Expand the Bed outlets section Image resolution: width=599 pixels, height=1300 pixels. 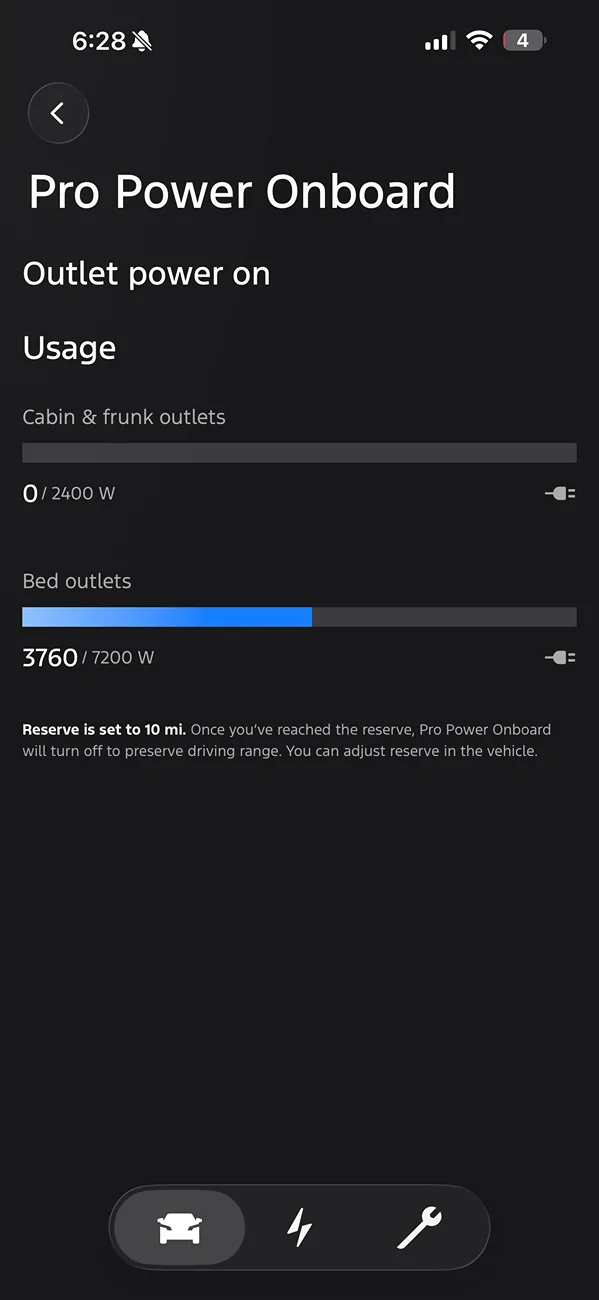click(x=77, y=581)
